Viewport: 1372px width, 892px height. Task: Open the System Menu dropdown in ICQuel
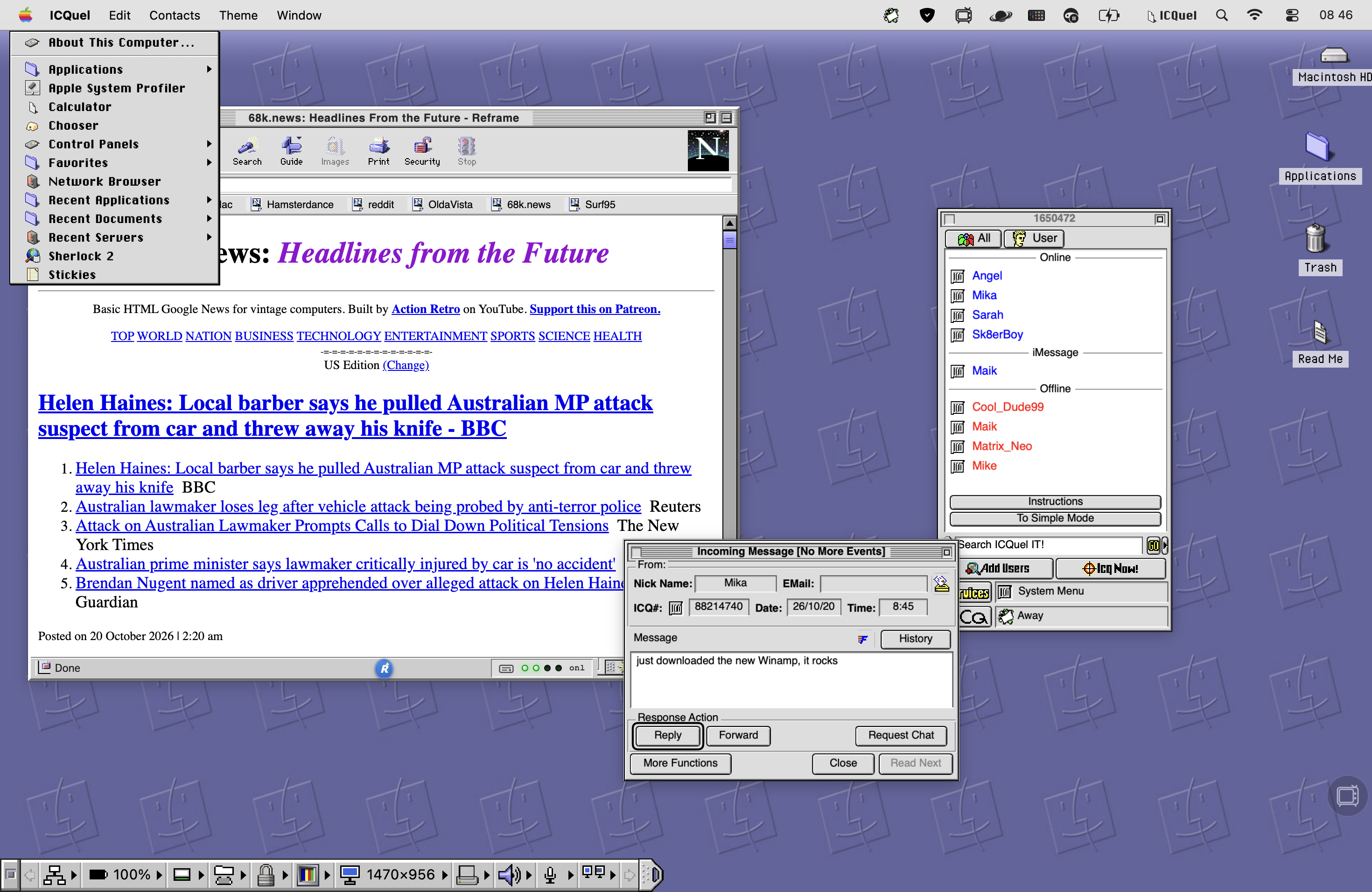point(1081,592)
